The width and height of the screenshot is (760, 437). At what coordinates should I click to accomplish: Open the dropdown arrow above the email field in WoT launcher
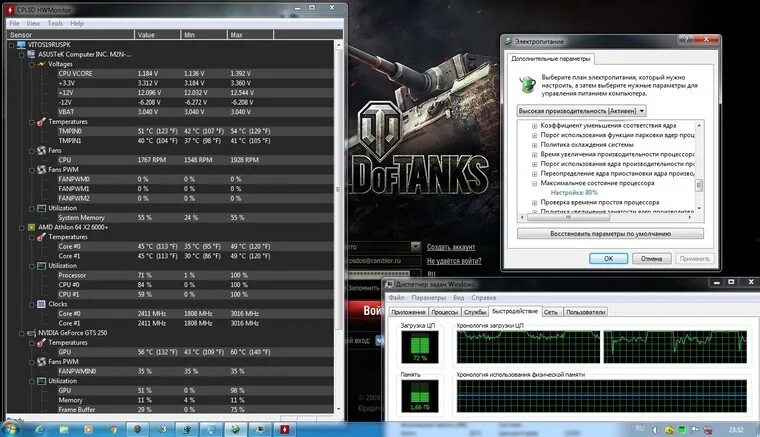(415, 247)
